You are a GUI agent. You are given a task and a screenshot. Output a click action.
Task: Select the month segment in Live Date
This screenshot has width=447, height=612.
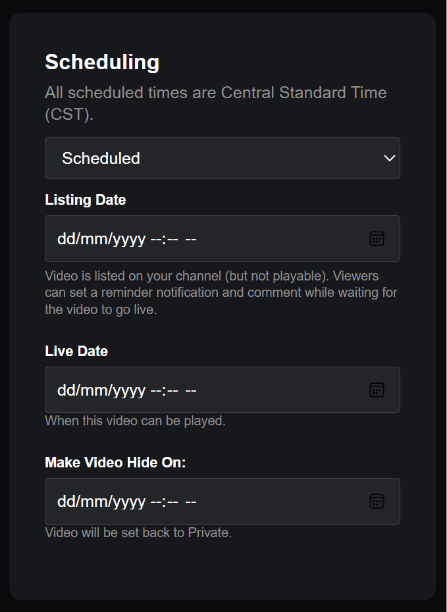pyautogui.click(x=87, y=390)
